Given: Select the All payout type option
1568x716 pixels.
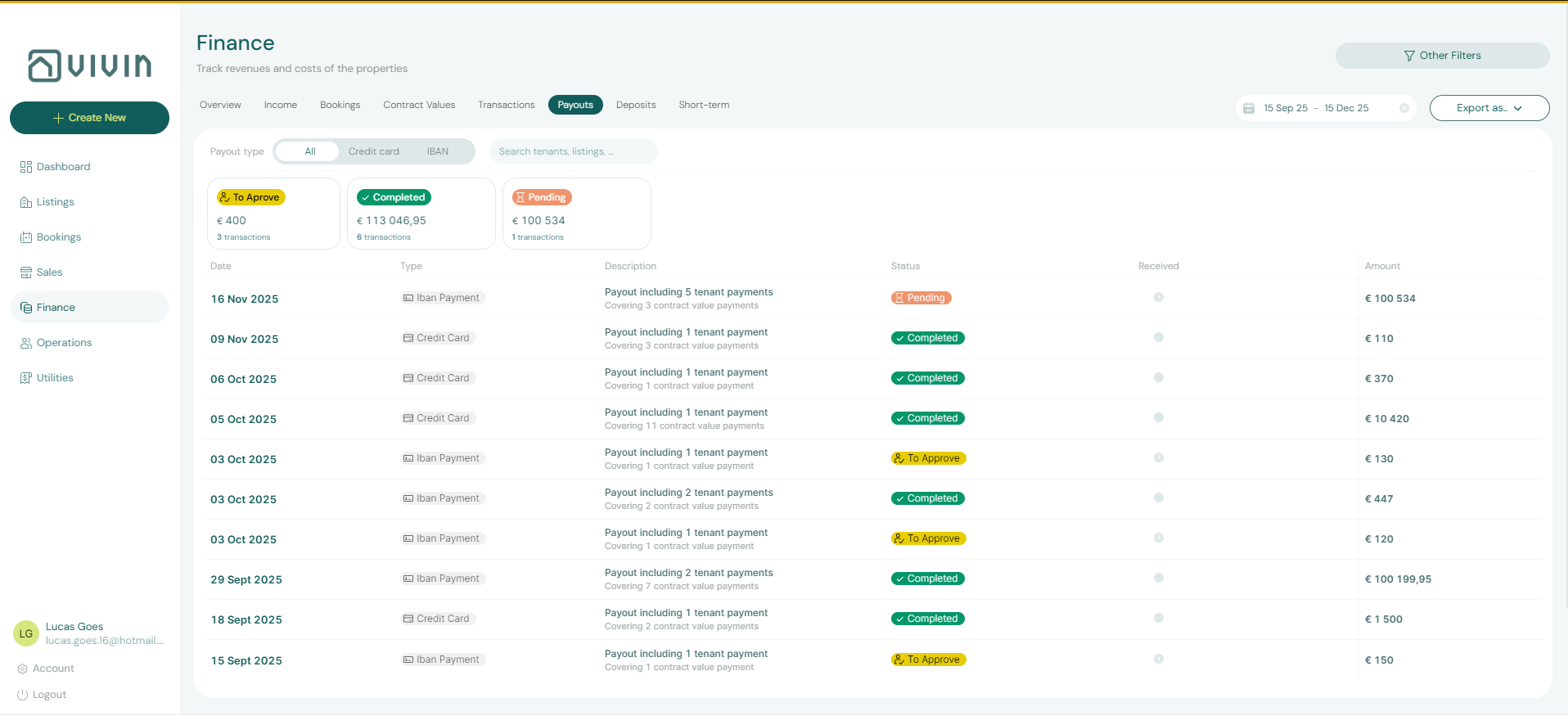Looking at the screenshot, I should [x=310, y=151].
